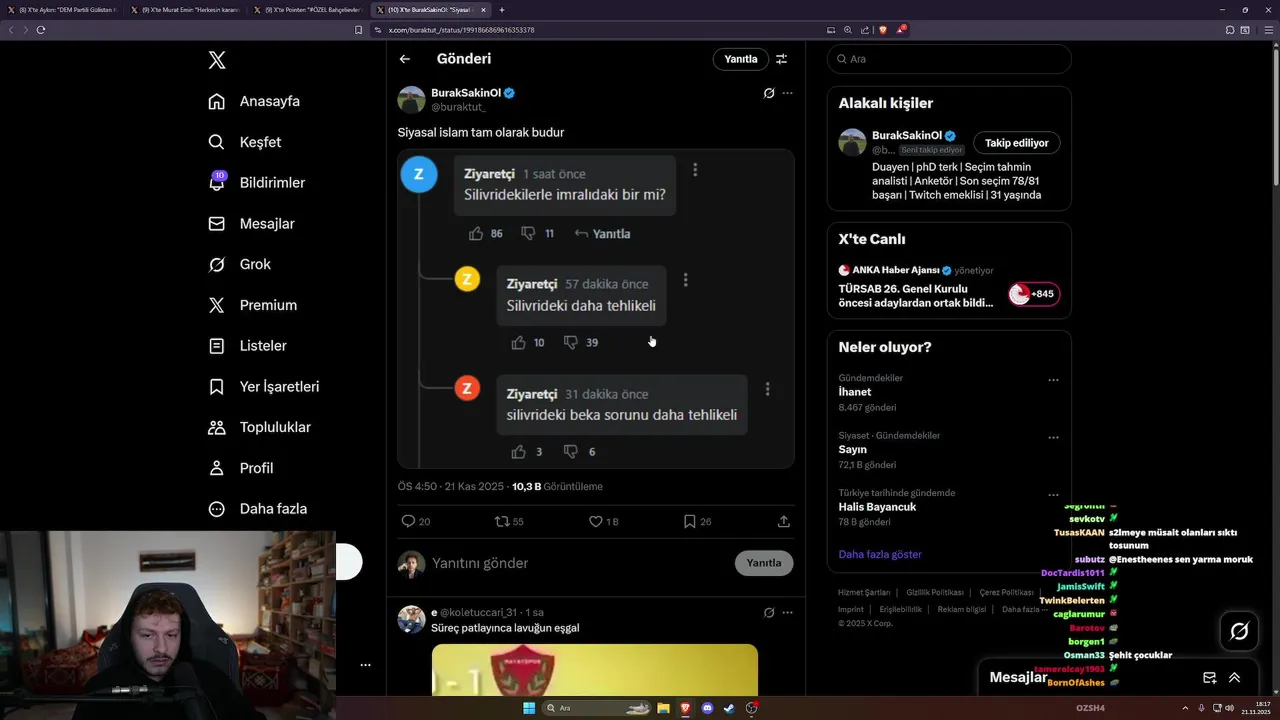This screenshot has height=720, width=1280.
Task: Open options for the İhanet trend
Action: tap(1053, 380)
